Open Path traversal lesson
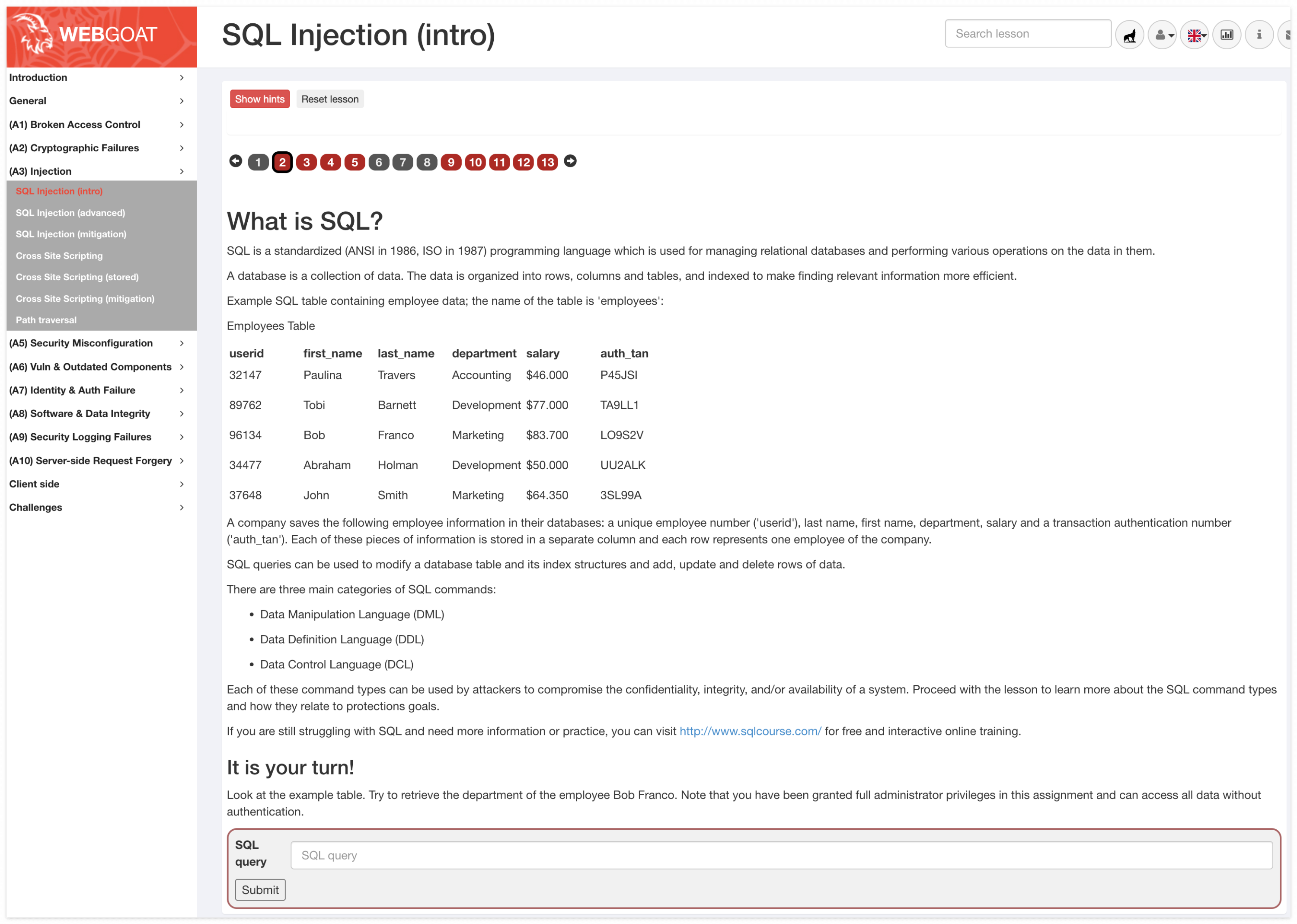Viewport: 1297px width, 924px height. coord(46,320)
